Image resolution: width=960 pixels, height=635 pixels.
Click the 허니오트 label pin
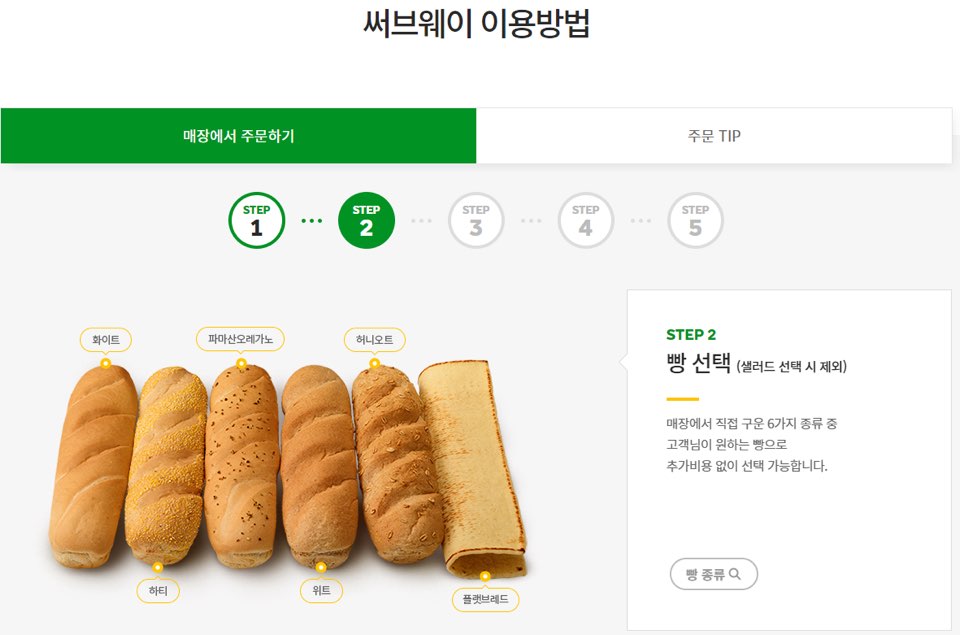pyautogui.click(x=376, y=340)
